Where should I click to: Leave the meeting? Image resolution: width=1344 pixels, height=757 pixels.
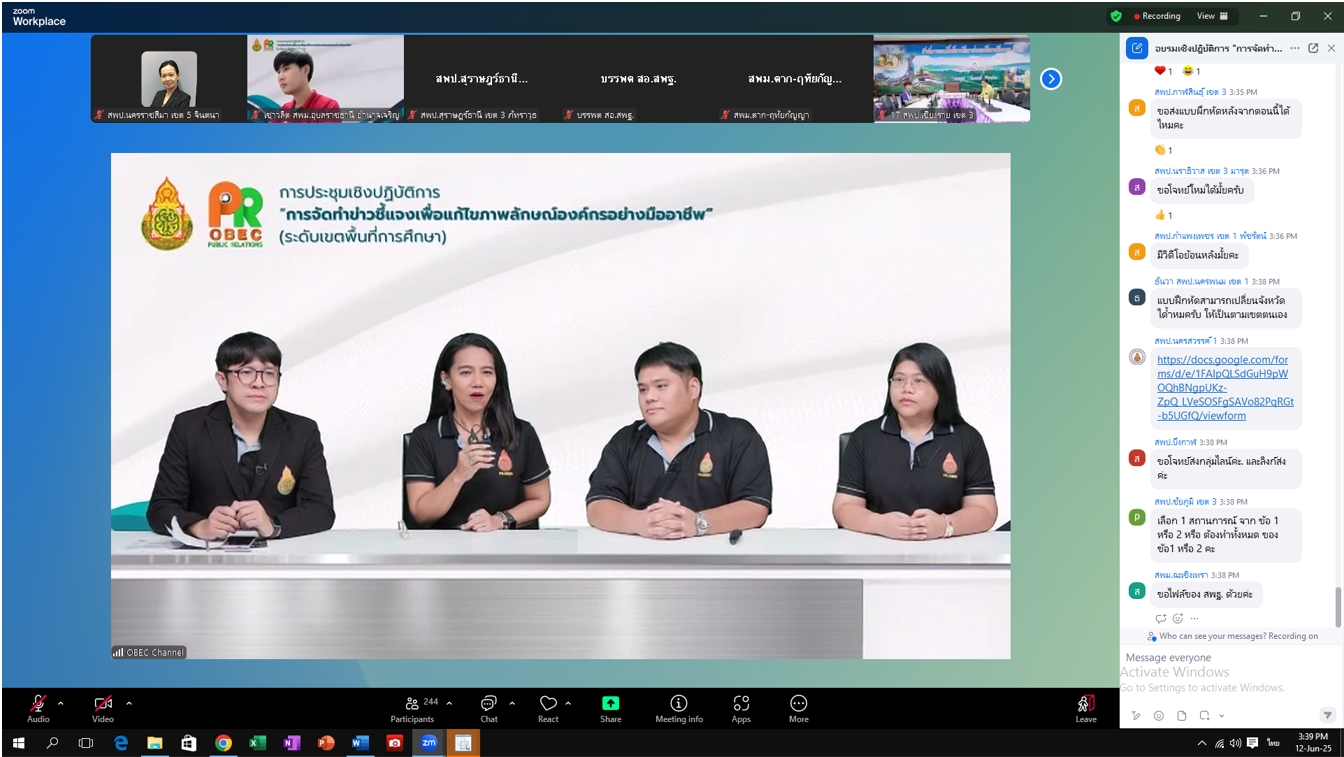(x=1086, y=709)
